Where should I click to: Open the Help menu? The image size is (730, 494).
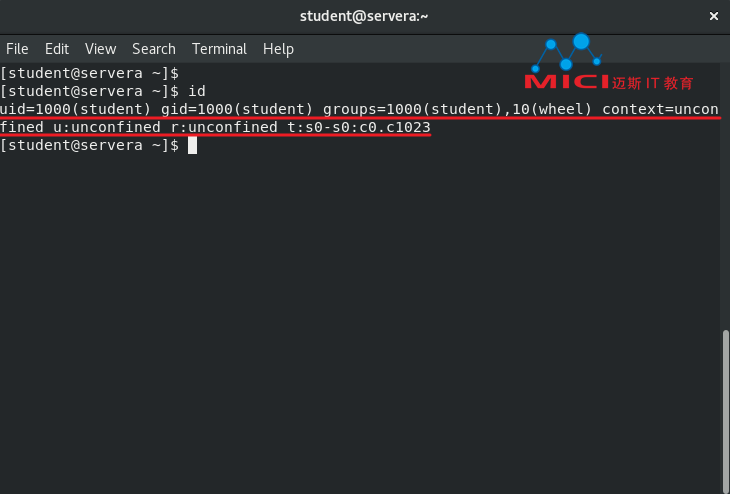coord(278,49)
